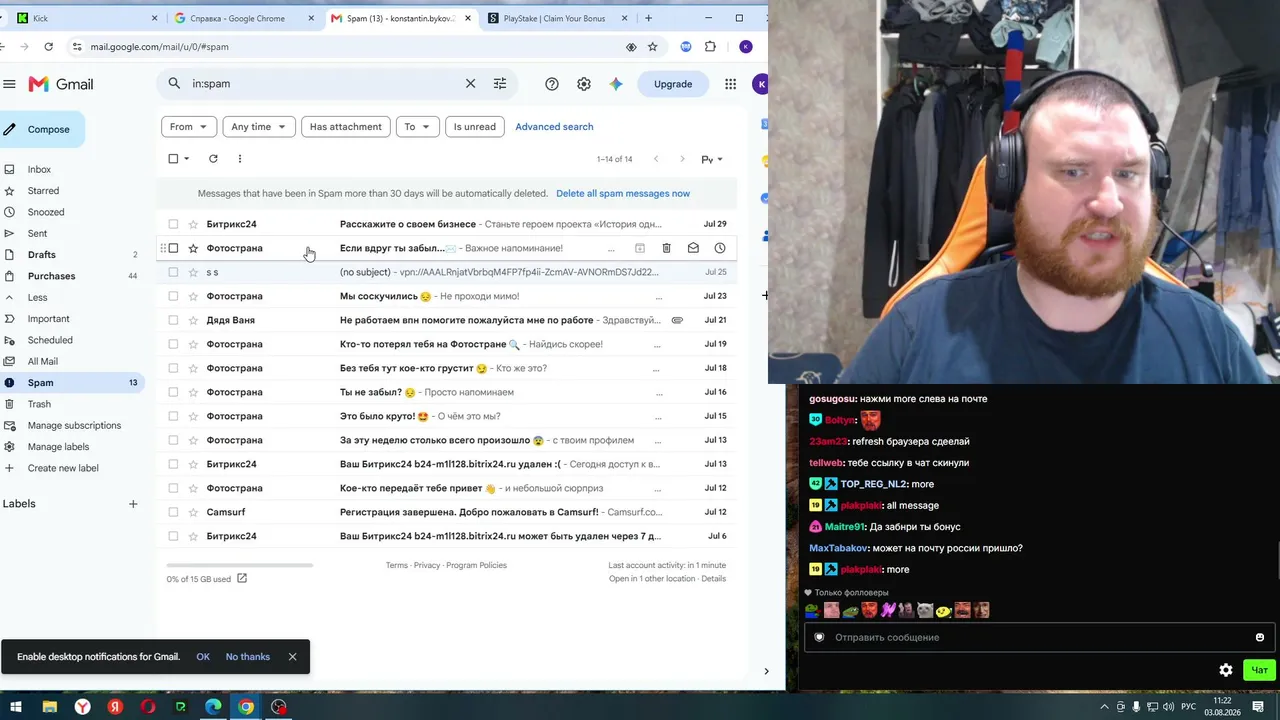Add a new label with plus icon
Viewport: 1280px width, 720px height.
[133, 504]
